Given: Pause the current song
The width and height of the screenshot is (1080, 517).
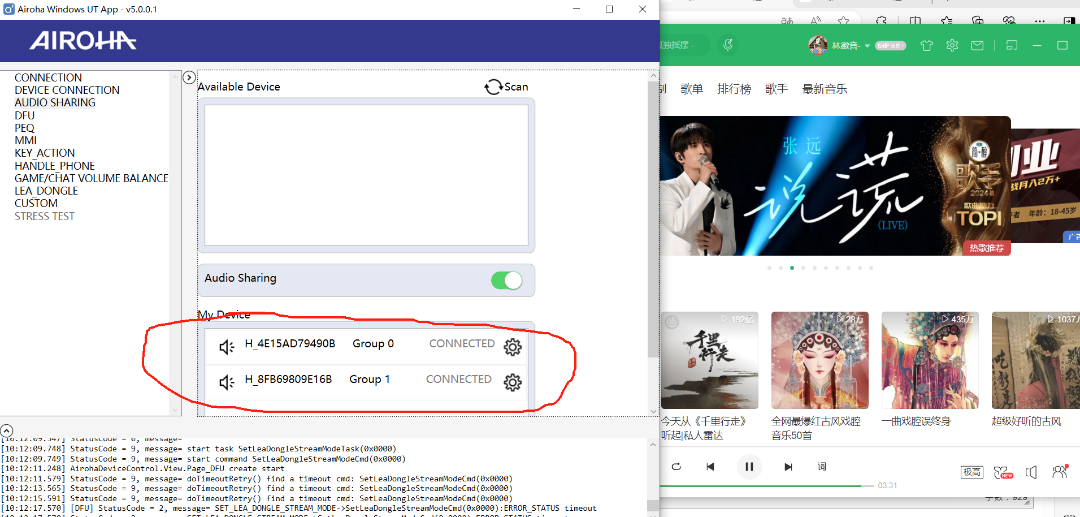Looking at the screenshot, I should (x=749, y=467).
